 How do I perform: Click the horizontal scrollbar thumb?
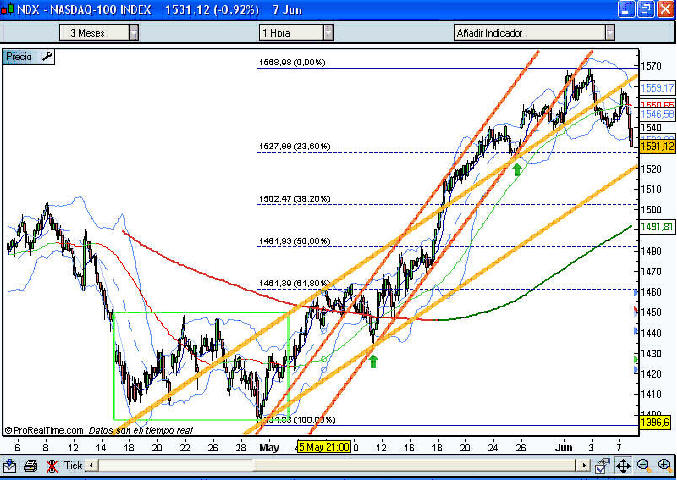tap(335, 466)
